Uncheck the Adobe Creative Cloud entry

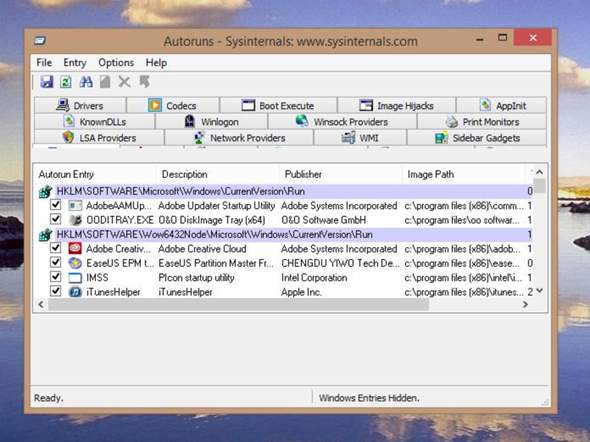click(56, 248)
